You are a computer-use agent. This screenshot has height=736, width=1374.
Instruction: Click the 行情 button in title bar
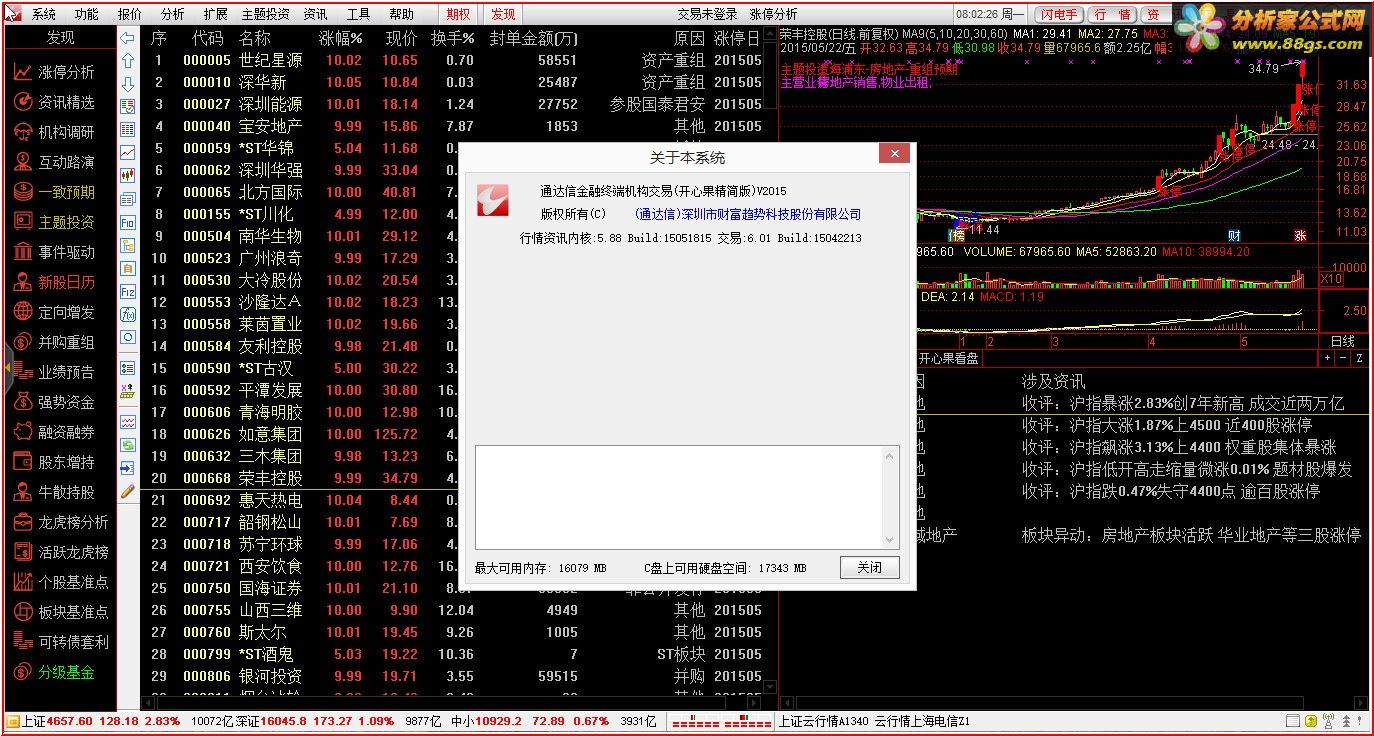(x=1112, y=14)
